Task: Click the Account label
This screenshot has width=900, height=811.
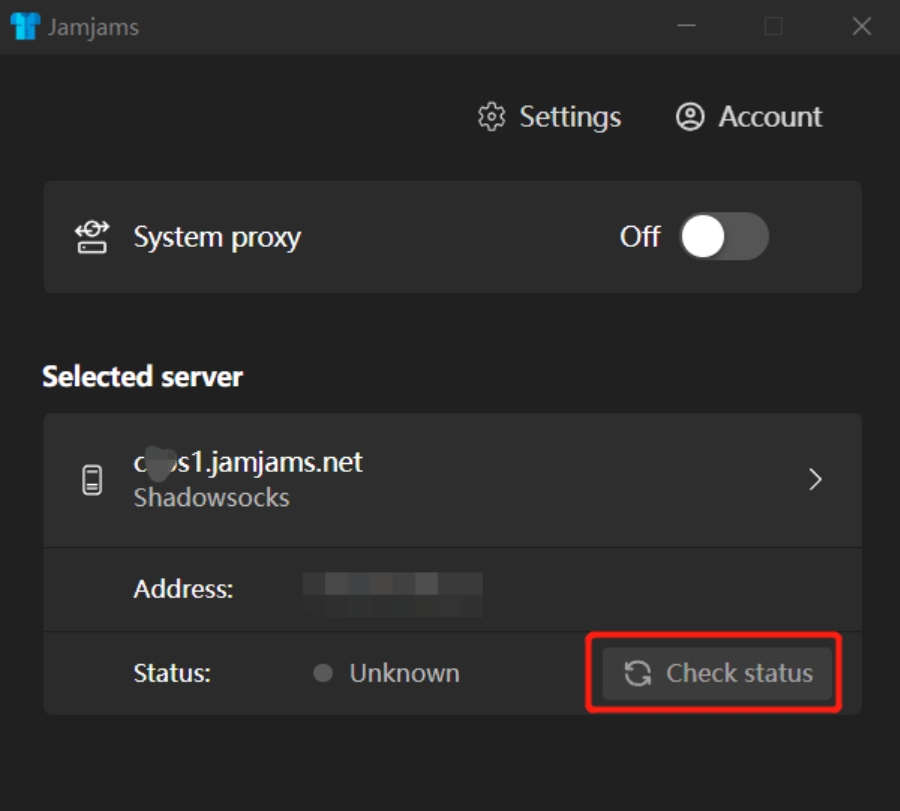Action: click(x=770, y=117)
